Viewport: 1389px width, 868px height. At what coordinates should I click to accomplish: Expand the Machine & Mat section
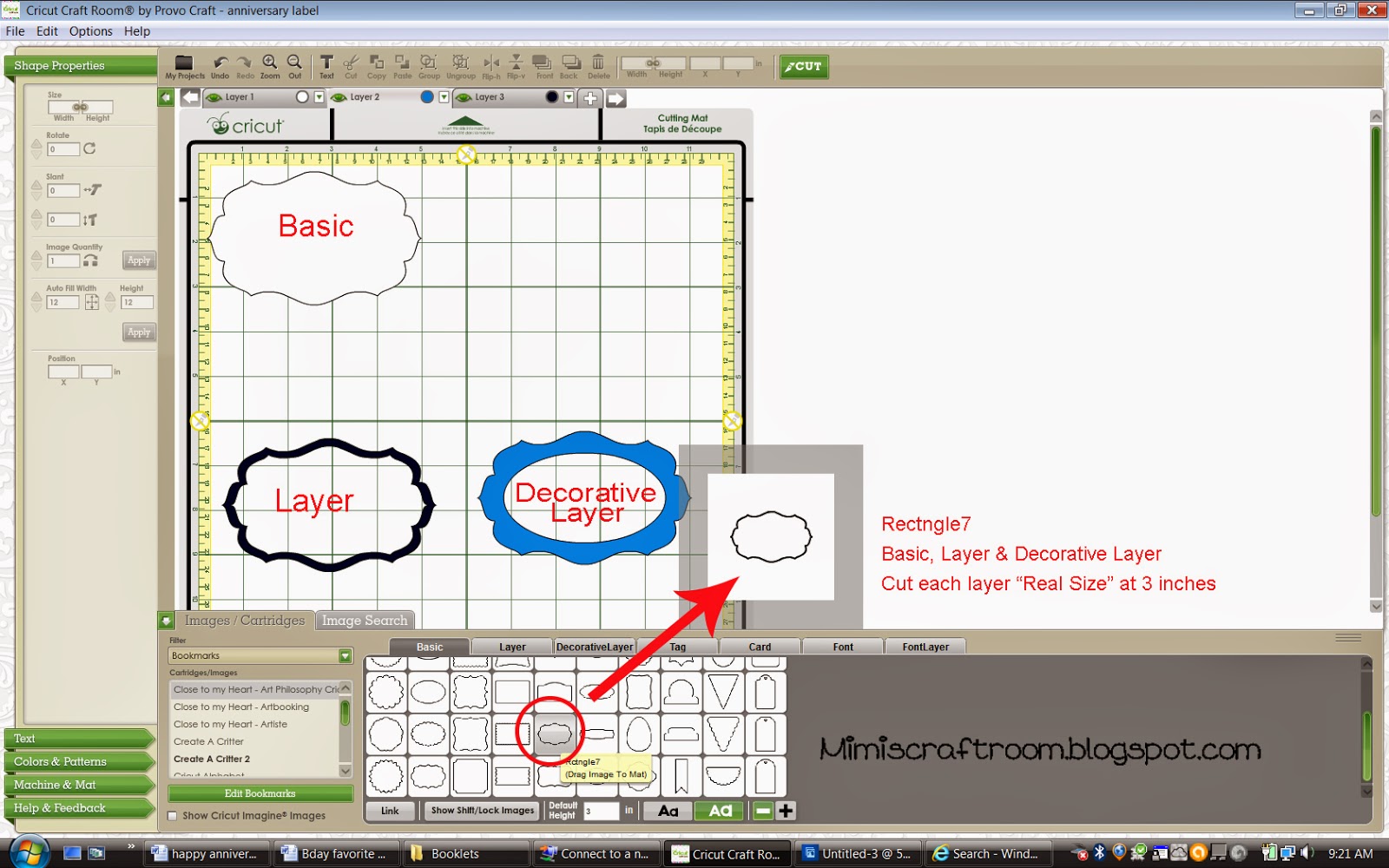[78, 785]
